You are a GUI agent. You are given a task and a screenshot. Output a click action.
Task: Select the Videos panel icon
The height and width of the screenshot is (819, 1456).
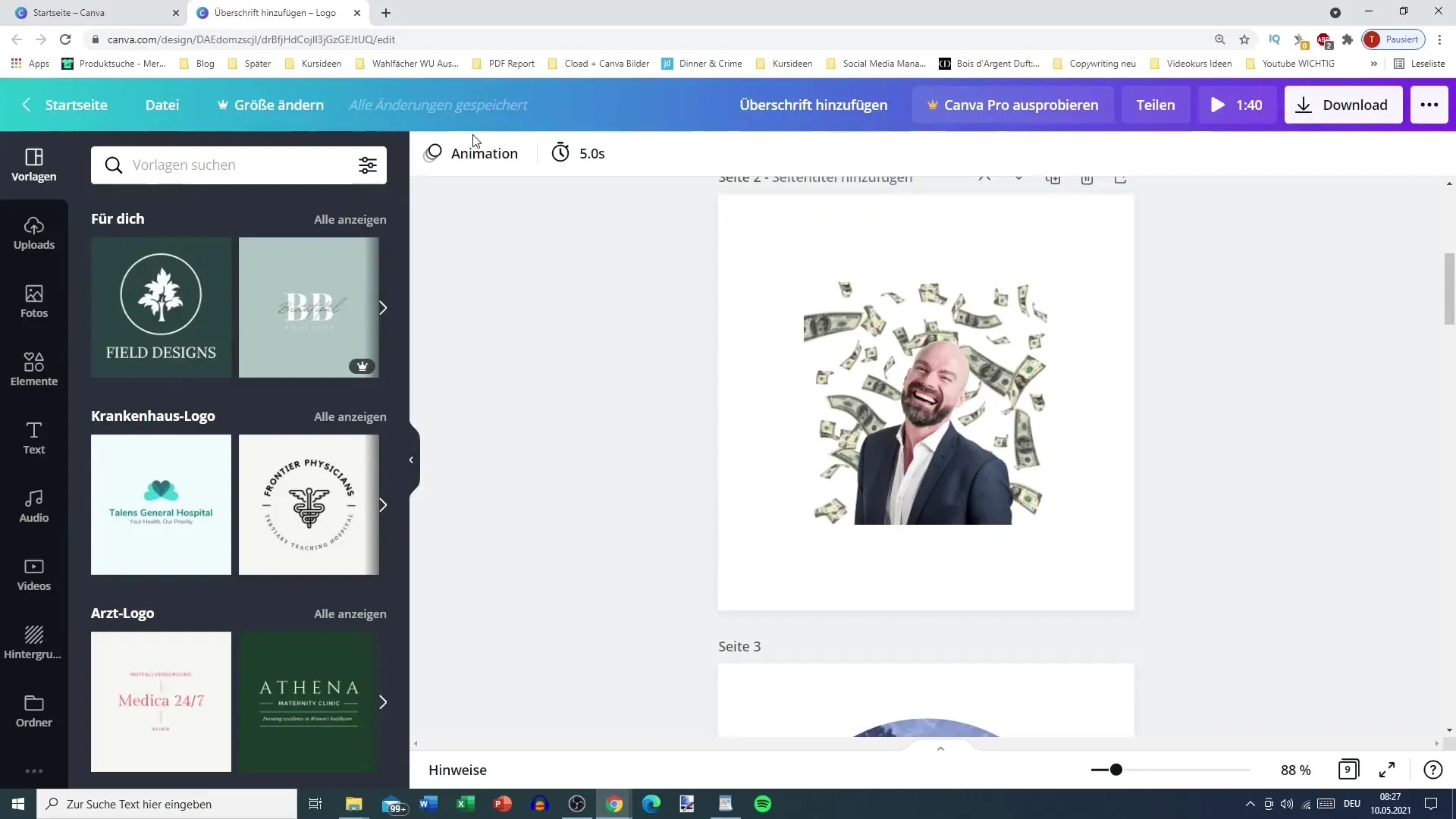(34, 575)
